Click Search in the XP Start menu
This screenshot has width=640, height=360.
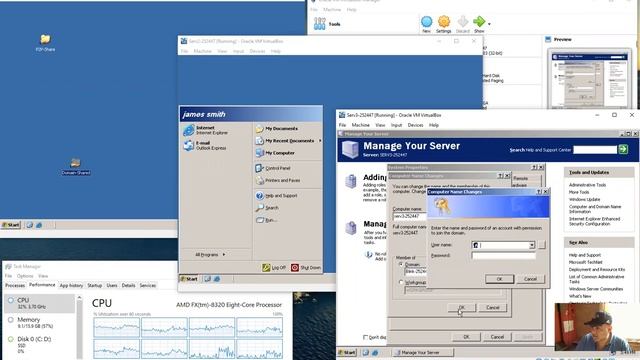(x=267, y=208)
